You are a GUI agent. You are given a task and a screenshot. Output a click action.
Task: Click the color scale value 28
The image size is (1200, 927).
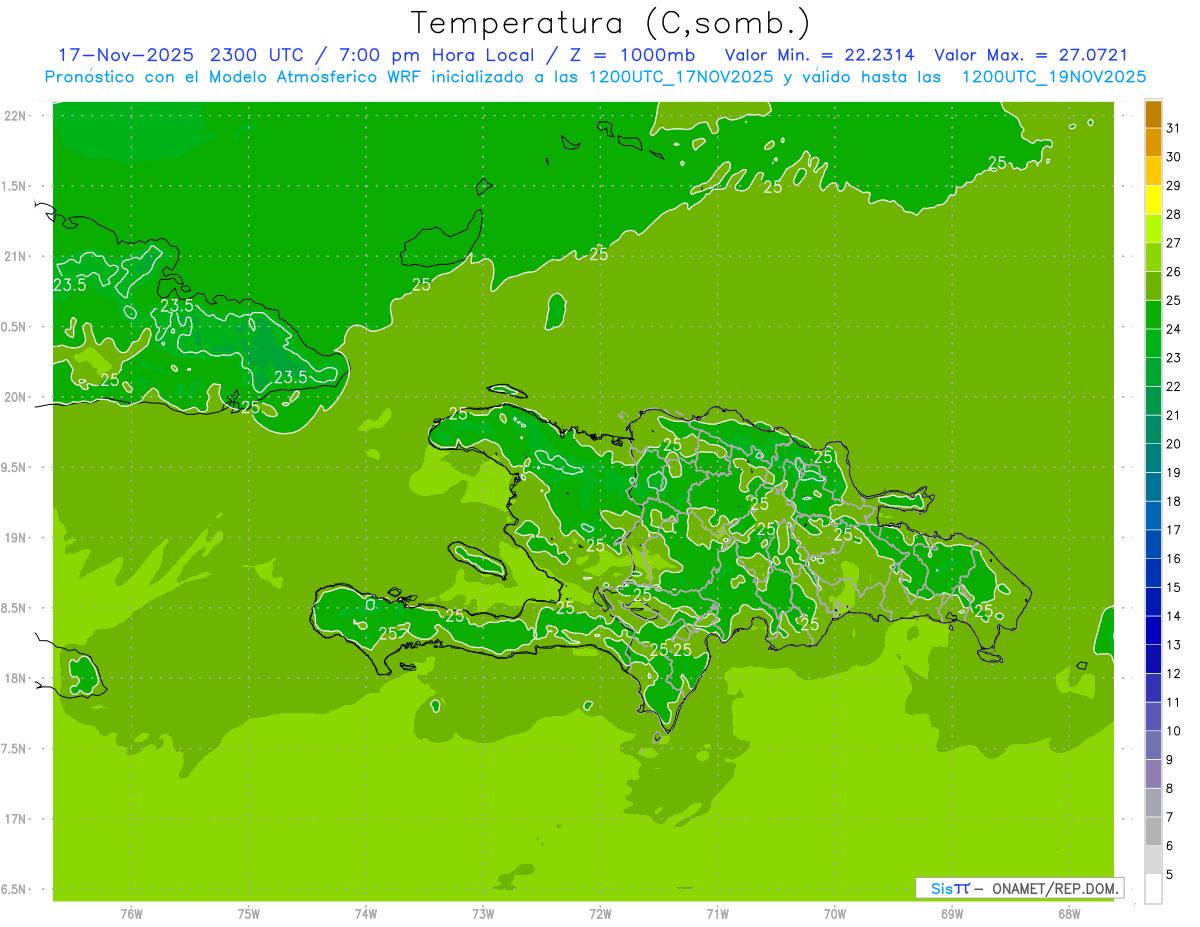[x=1173, y=214]
